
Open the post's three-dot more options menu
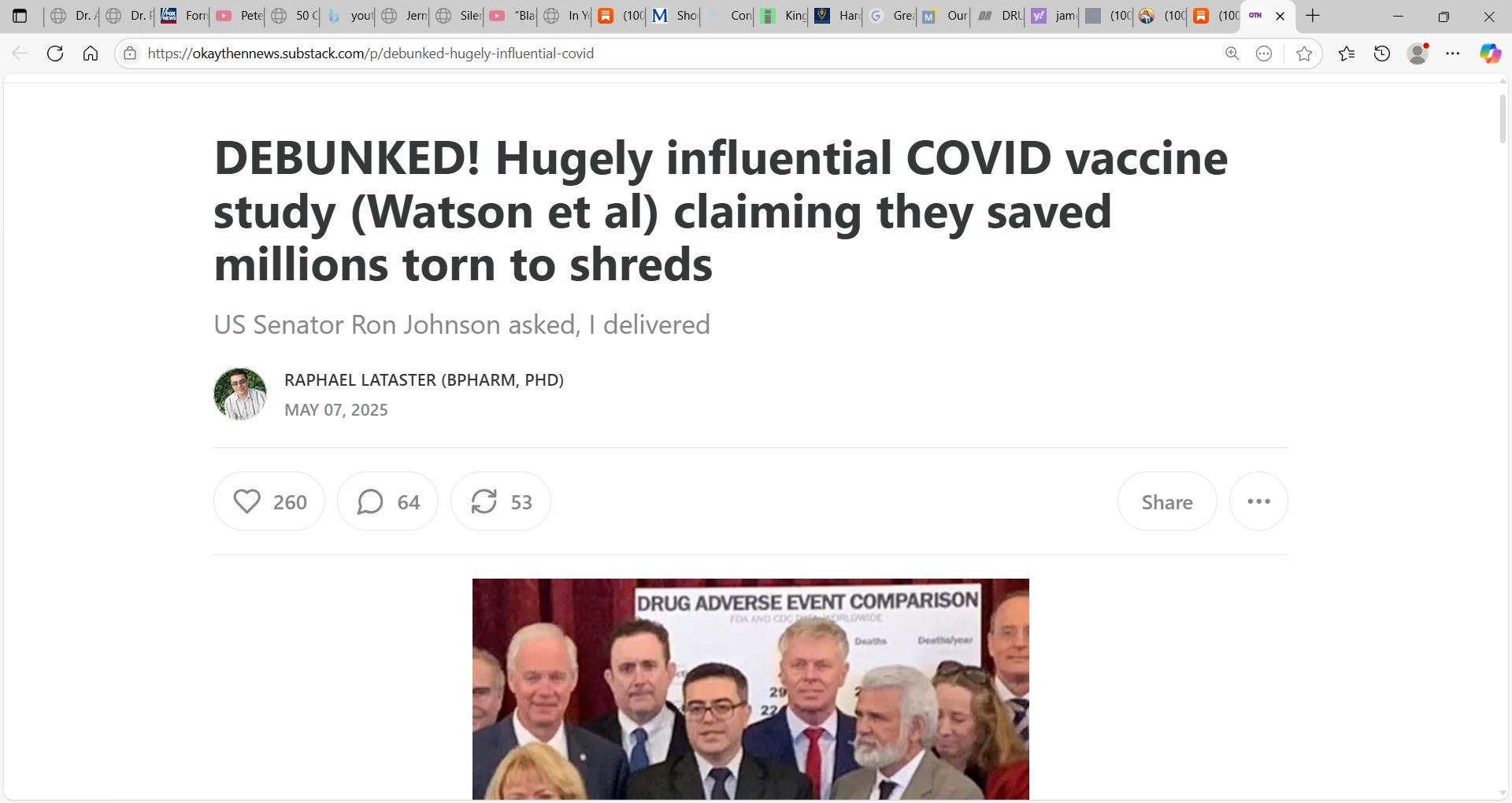[x=1258, y=501]
